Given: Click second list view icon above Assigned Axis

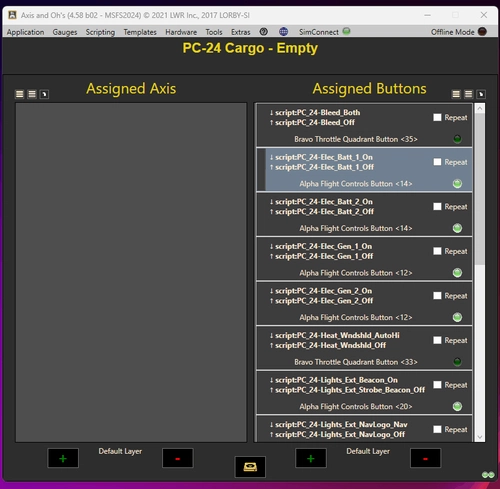Looking at the screenshot, I should point(32,94).
